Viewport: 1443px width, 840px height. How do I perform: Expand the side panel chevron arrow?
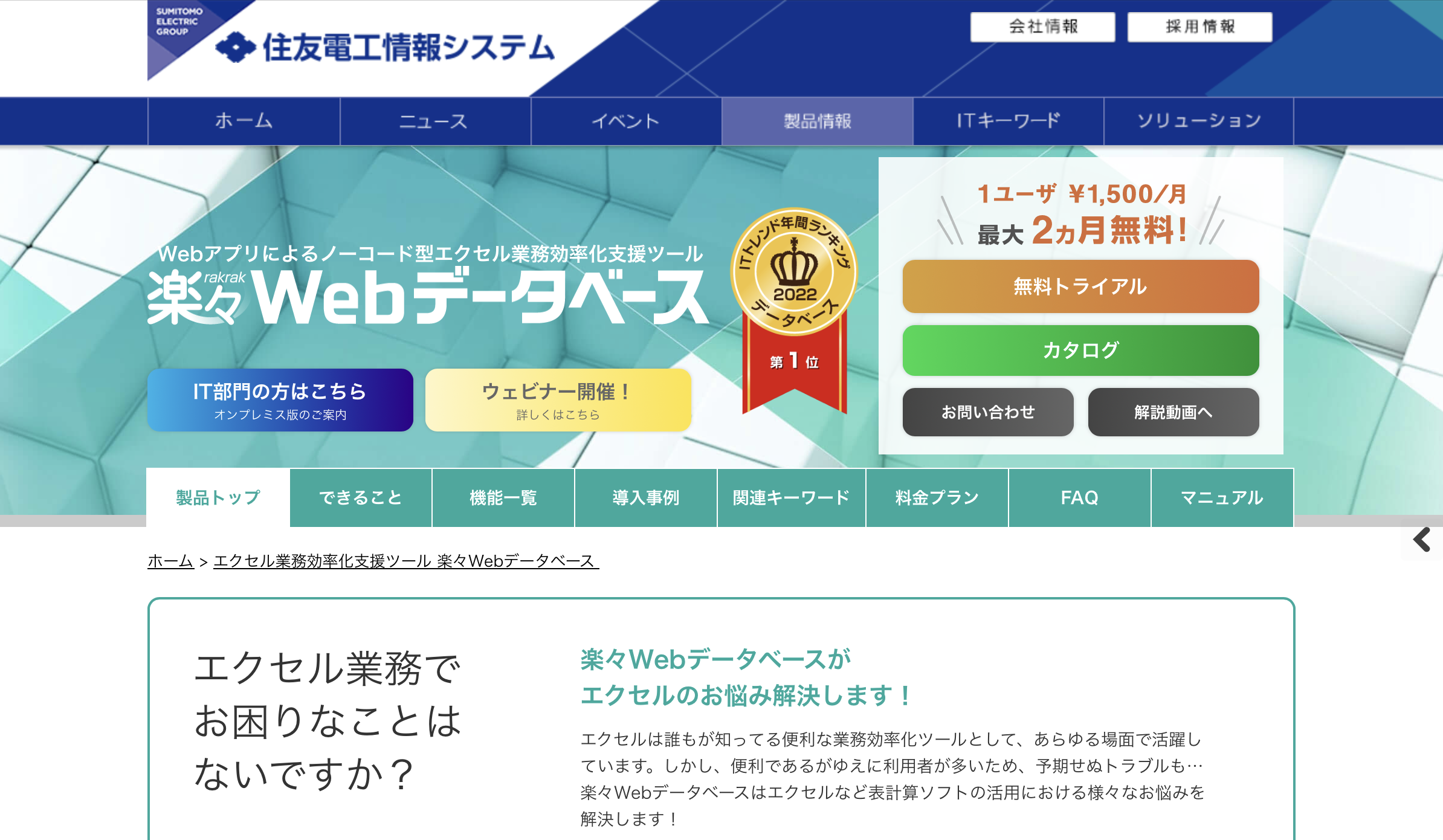(x=1422, y=540)
